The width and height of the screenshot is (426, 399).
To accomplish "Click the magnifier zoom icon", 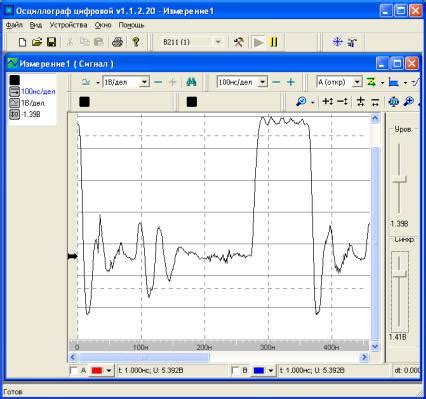I will [301, 101].
